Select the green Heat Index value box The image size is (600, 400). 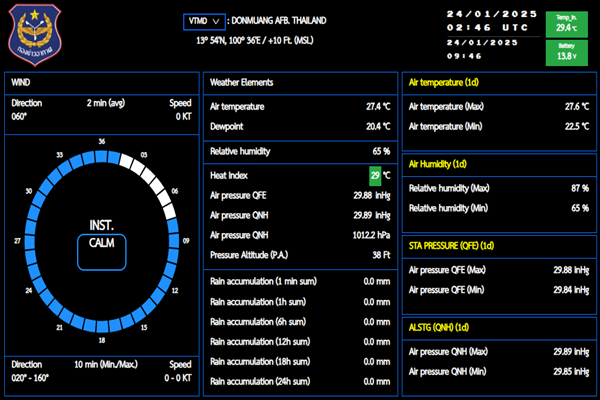coord(375,176)
